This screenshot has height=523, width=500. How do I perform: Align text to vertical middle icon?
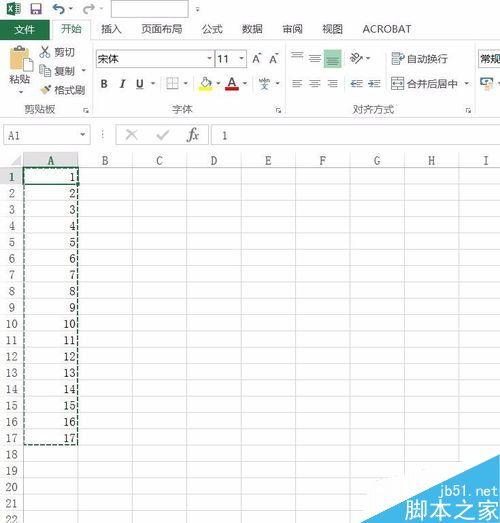click(315, 58)
